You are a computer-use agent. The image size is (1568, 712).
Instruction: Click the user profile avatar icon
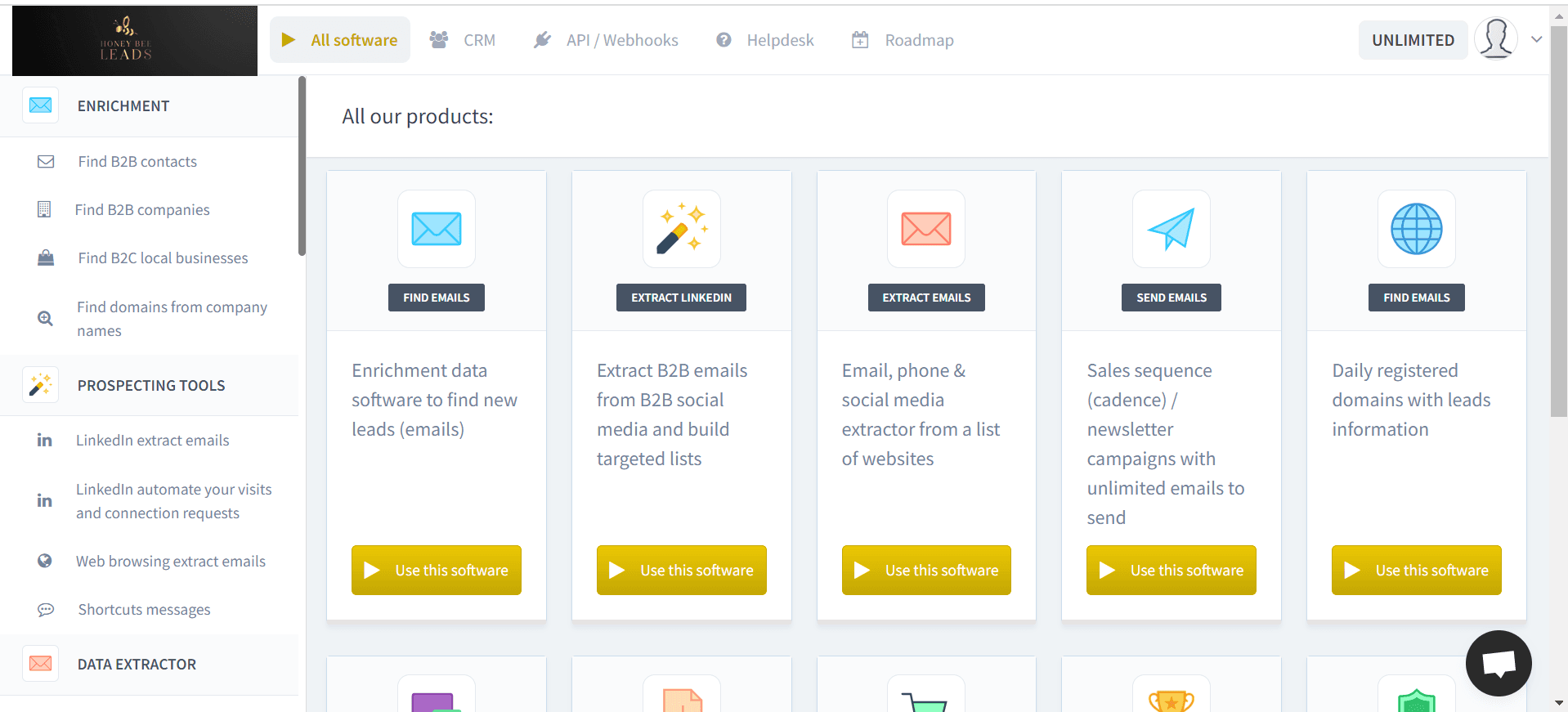pyautogui.click(x=1495, y=39)
